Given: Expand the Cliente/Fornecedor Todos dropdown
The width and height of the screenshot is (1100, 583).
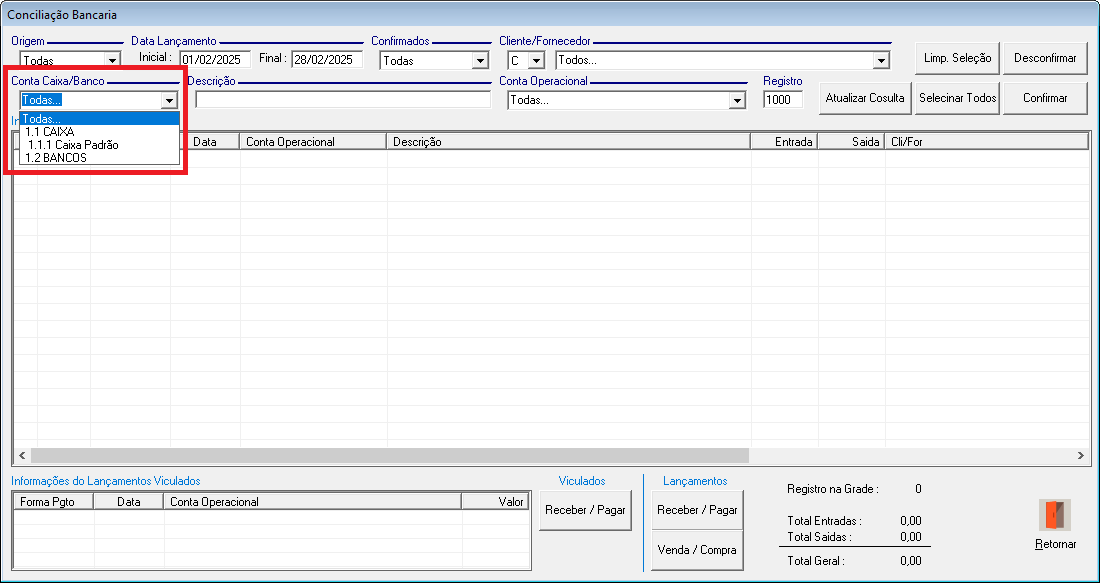Looking at the screenshot, I should (880, 61).
